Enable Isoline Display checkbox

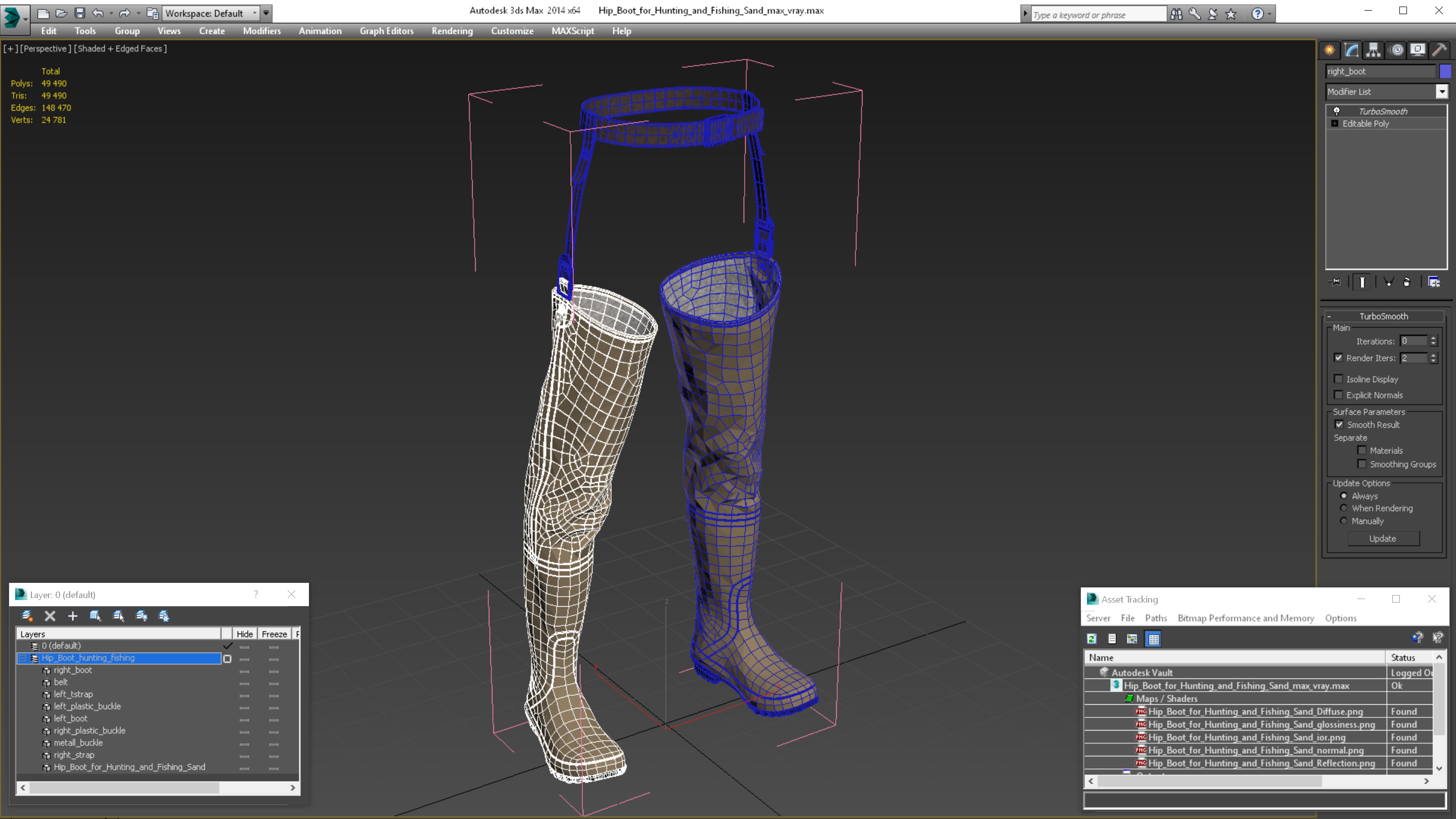(1338, 379)
